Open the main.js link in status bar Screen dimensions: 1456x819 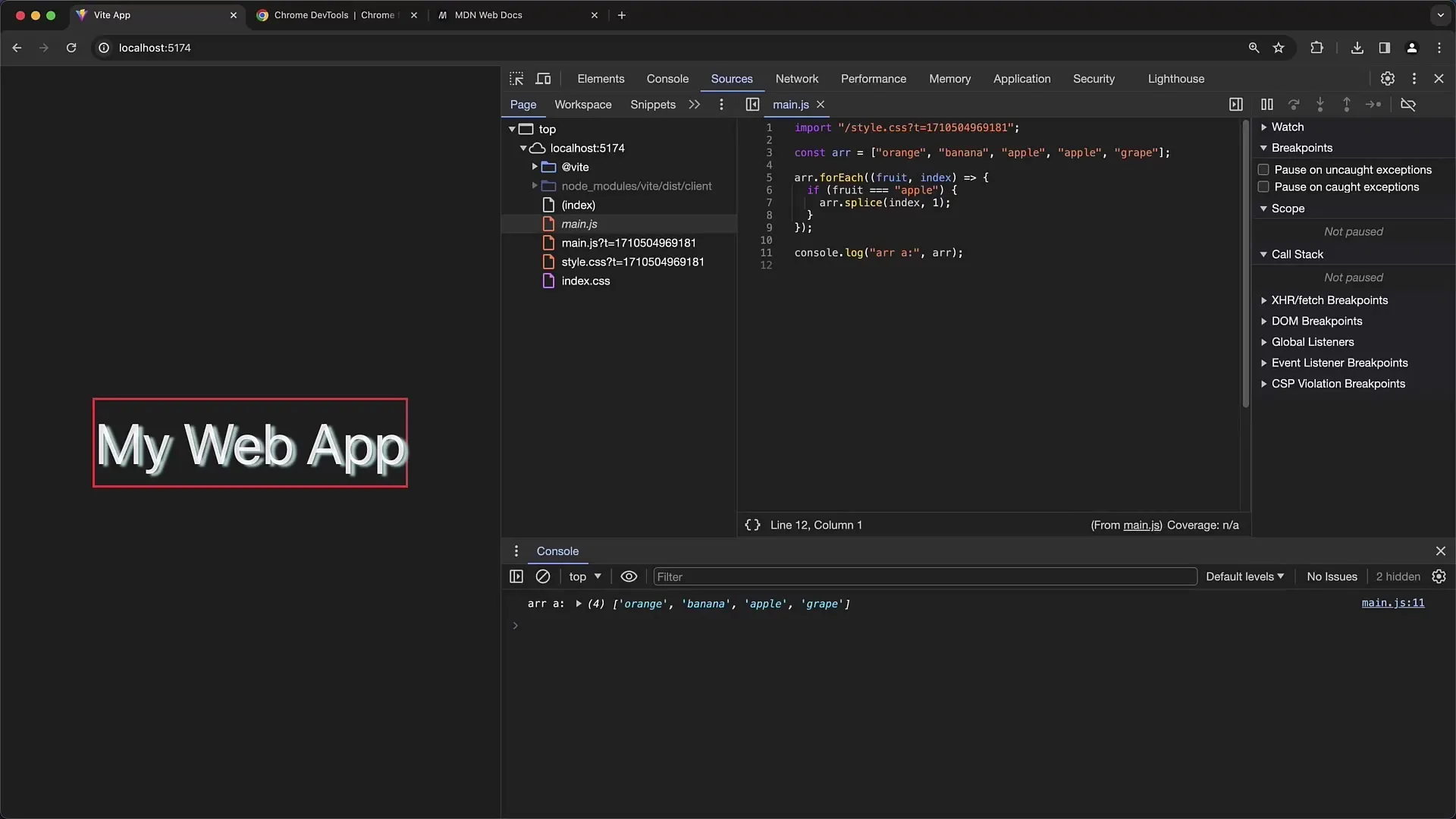(1141, 525)
